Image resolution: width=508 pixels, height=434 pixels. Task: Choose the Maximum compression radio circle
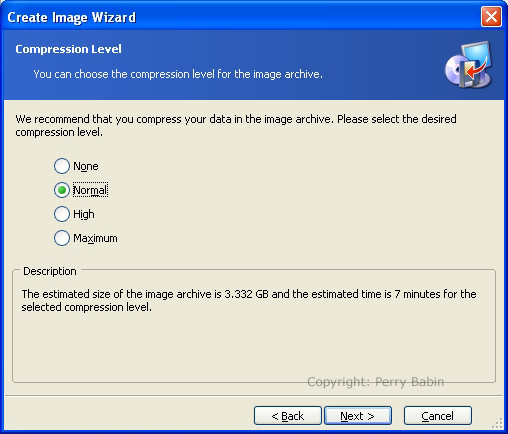(62, 238)
